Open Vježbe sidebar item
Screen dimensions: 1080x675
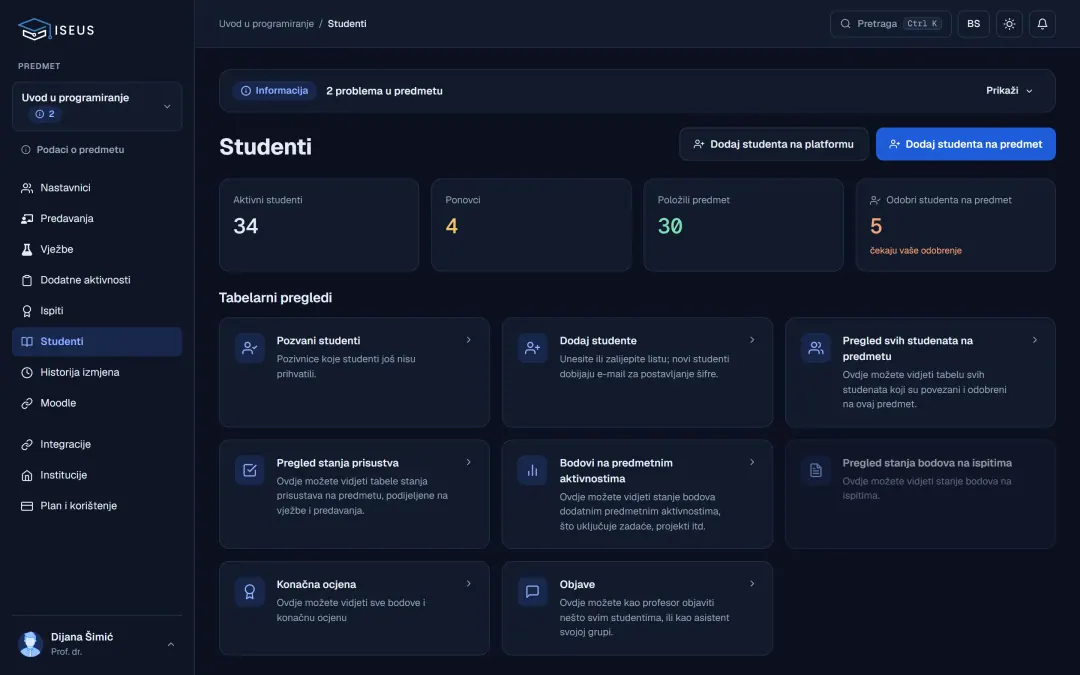[97, 249]
